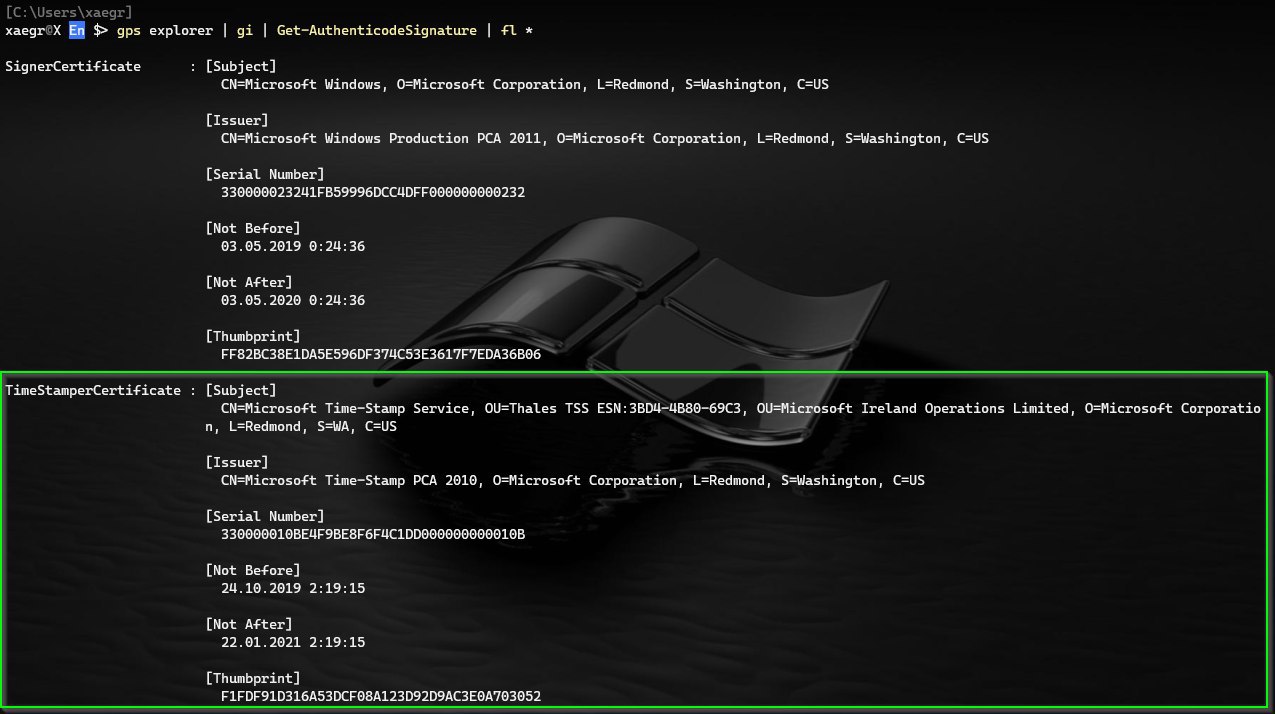Click the CN=Microsoft Windows subject line
This screenshot has height=714, width=1275.
525,84
